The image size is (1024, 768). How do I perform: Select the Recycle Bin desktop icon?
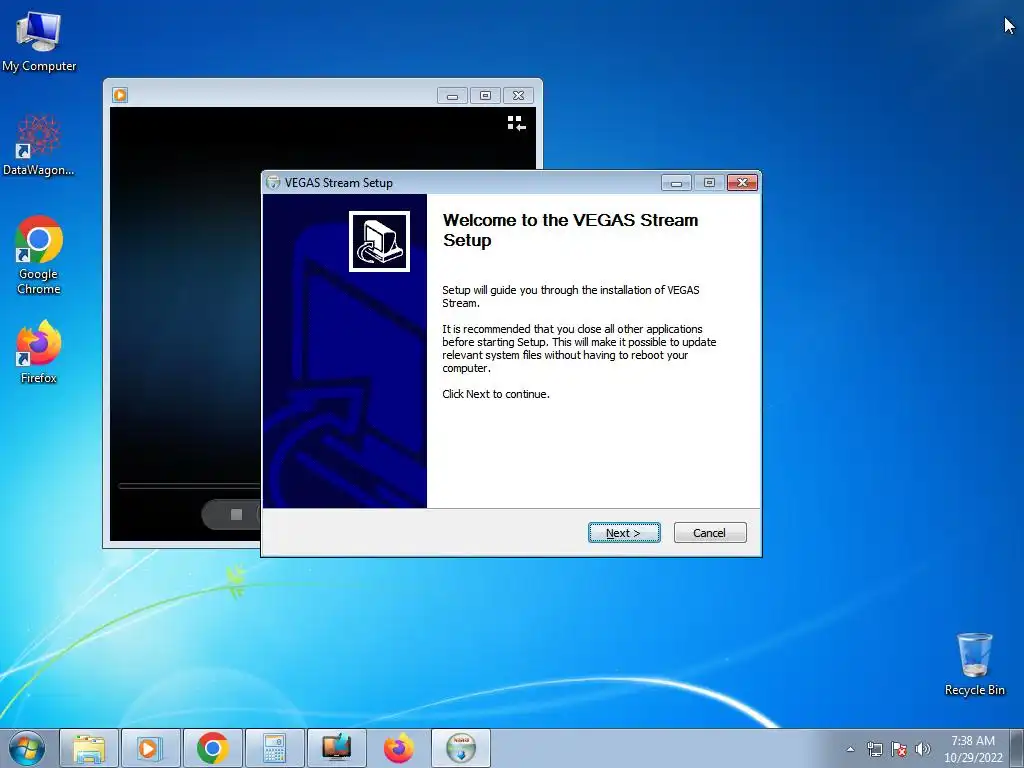pos(974,664)
